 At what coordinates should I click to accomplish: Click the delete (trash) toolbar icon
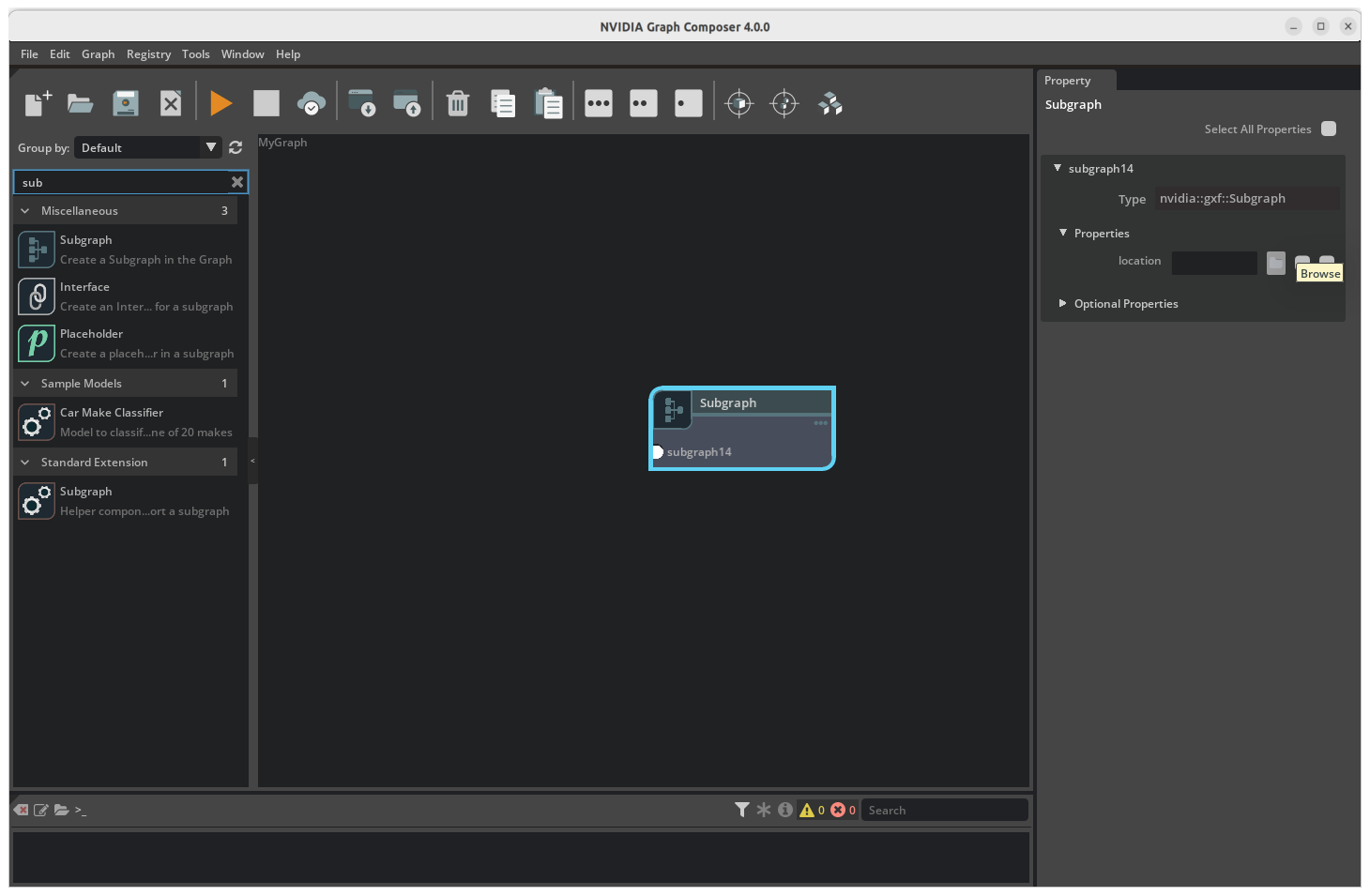coord(457,103)
